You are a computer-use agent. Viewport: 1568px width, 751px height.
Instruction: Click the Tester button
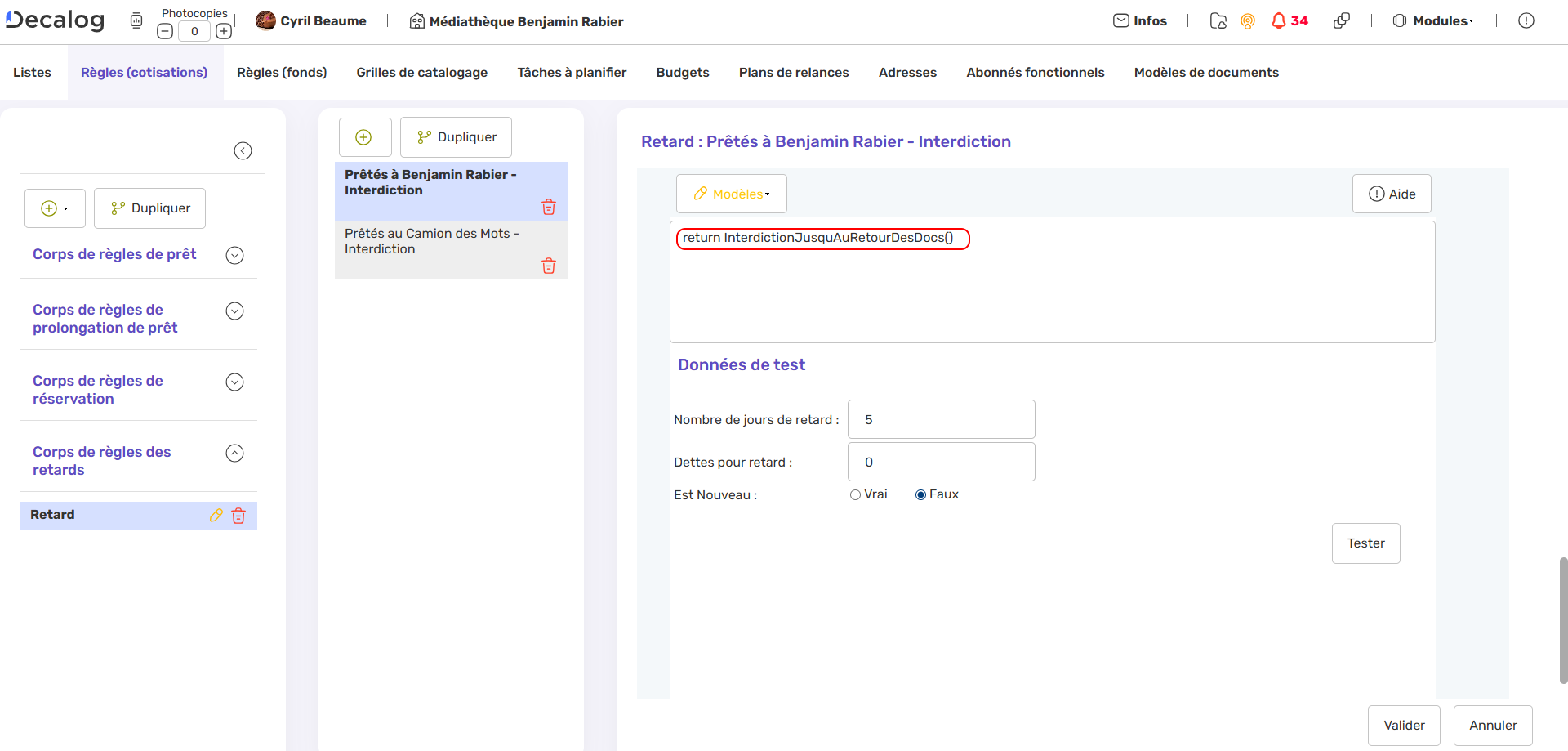pos(1365,543)
